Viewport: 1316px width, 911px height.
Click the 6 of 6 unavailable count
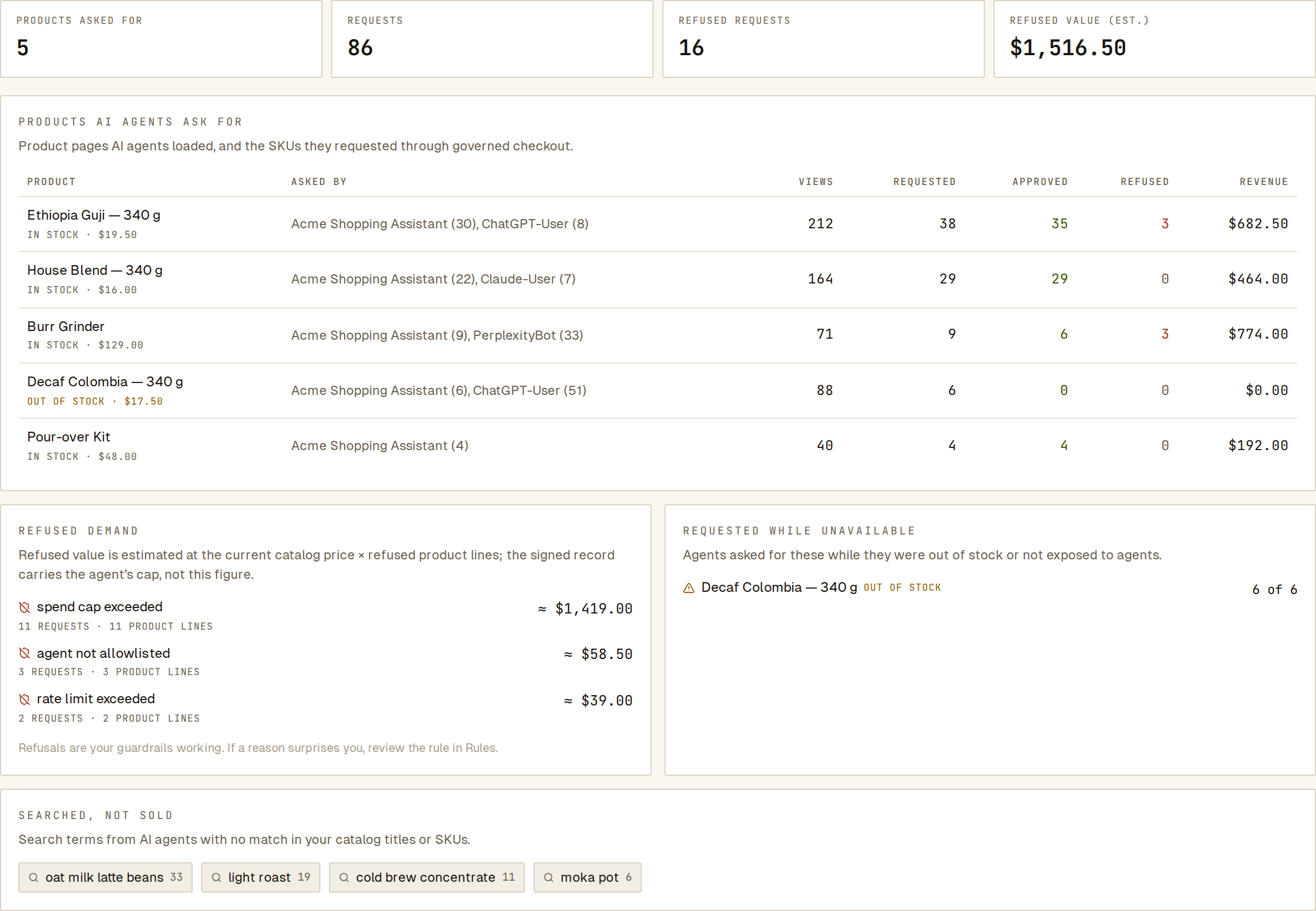[1274, 590]
